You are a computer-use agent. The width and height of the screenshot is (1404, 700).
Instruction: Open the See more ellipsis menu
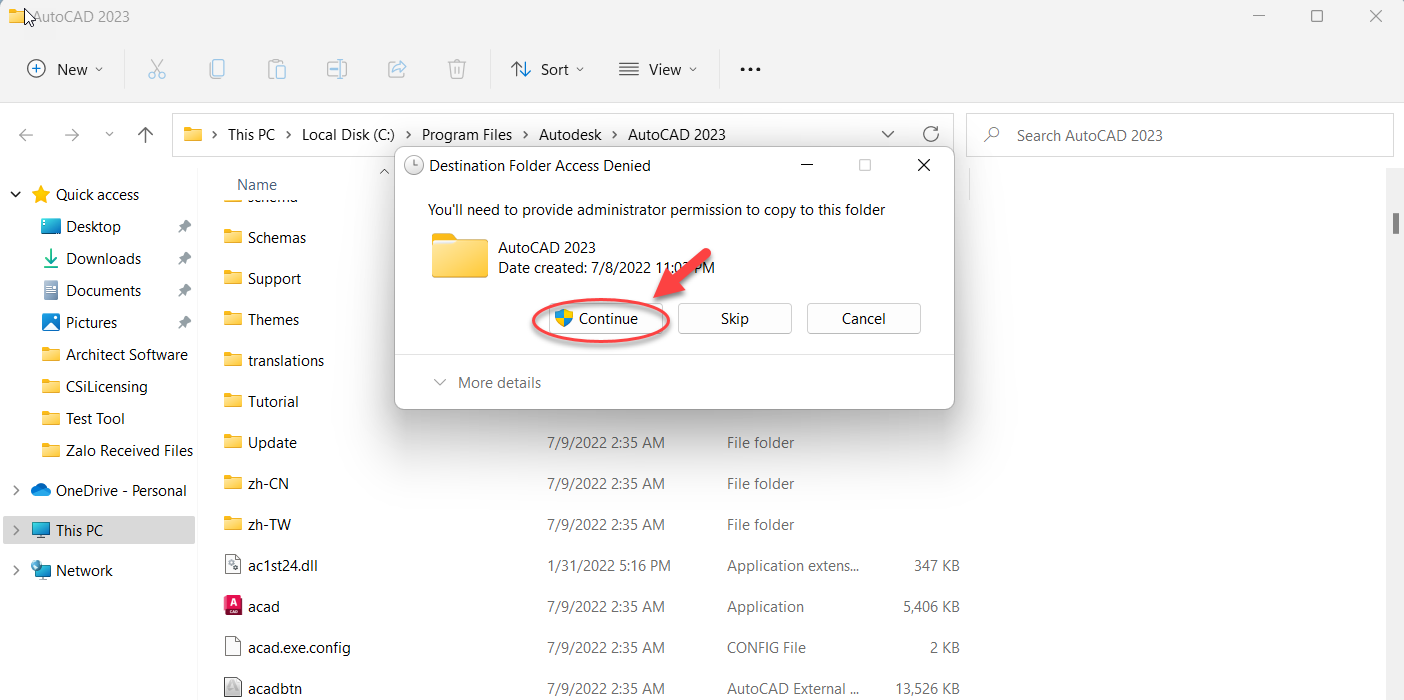pyautogui.click(x=750, y=69)
